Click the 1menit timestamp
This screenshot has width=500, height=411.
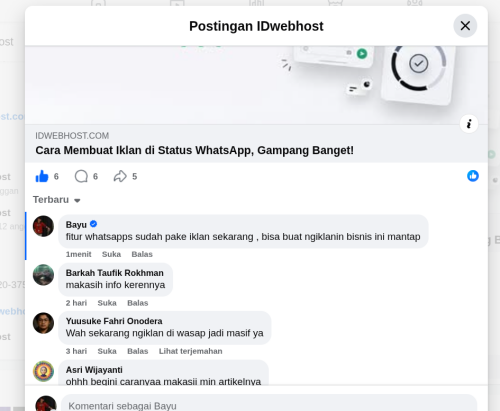pyautogui.click(x=78, y=254)
